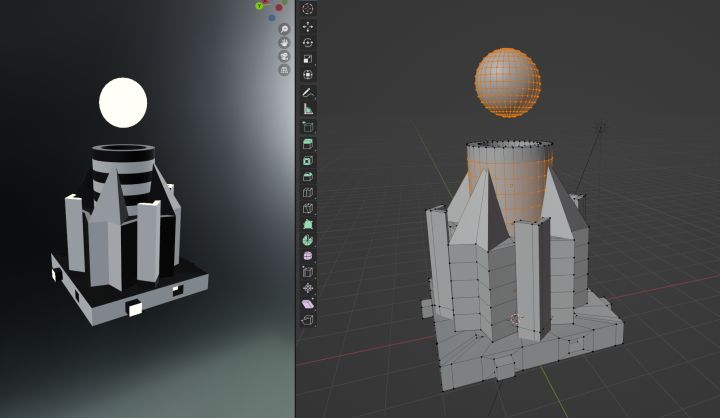
Task: Select the Knife tool
Action: [x=308, y=208]
